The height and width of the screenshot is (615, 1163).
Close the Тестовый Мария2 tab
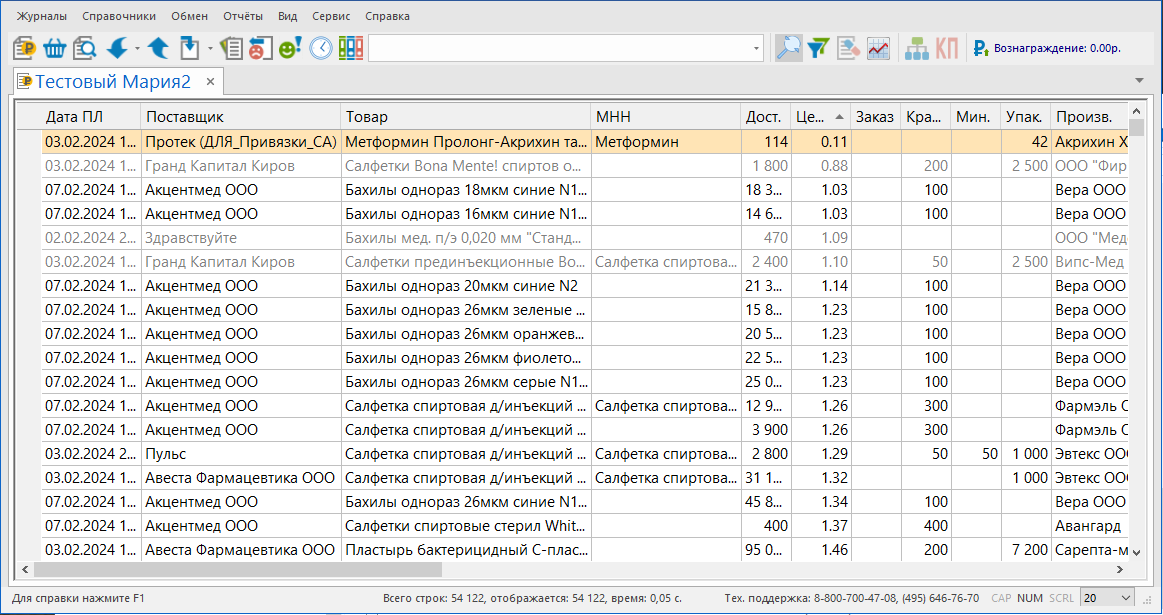[x=211, y=82]
